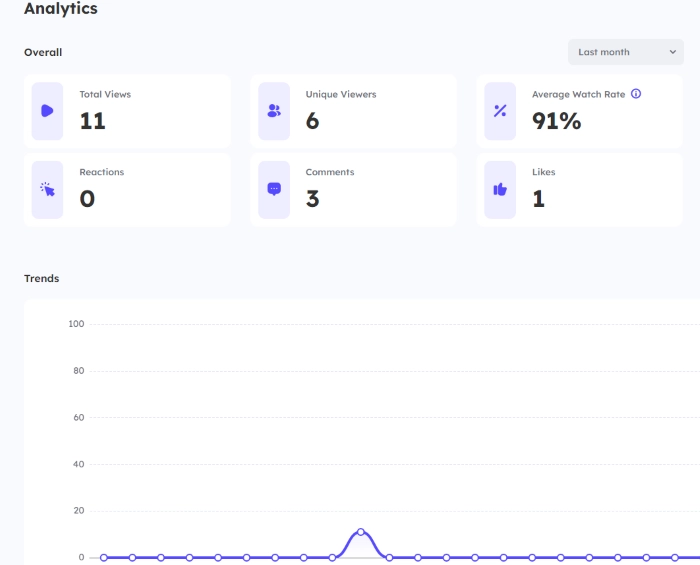This screenshot has height=565, width=700.
Task: Click the Total Views play icon
Action: click(47, 111)
